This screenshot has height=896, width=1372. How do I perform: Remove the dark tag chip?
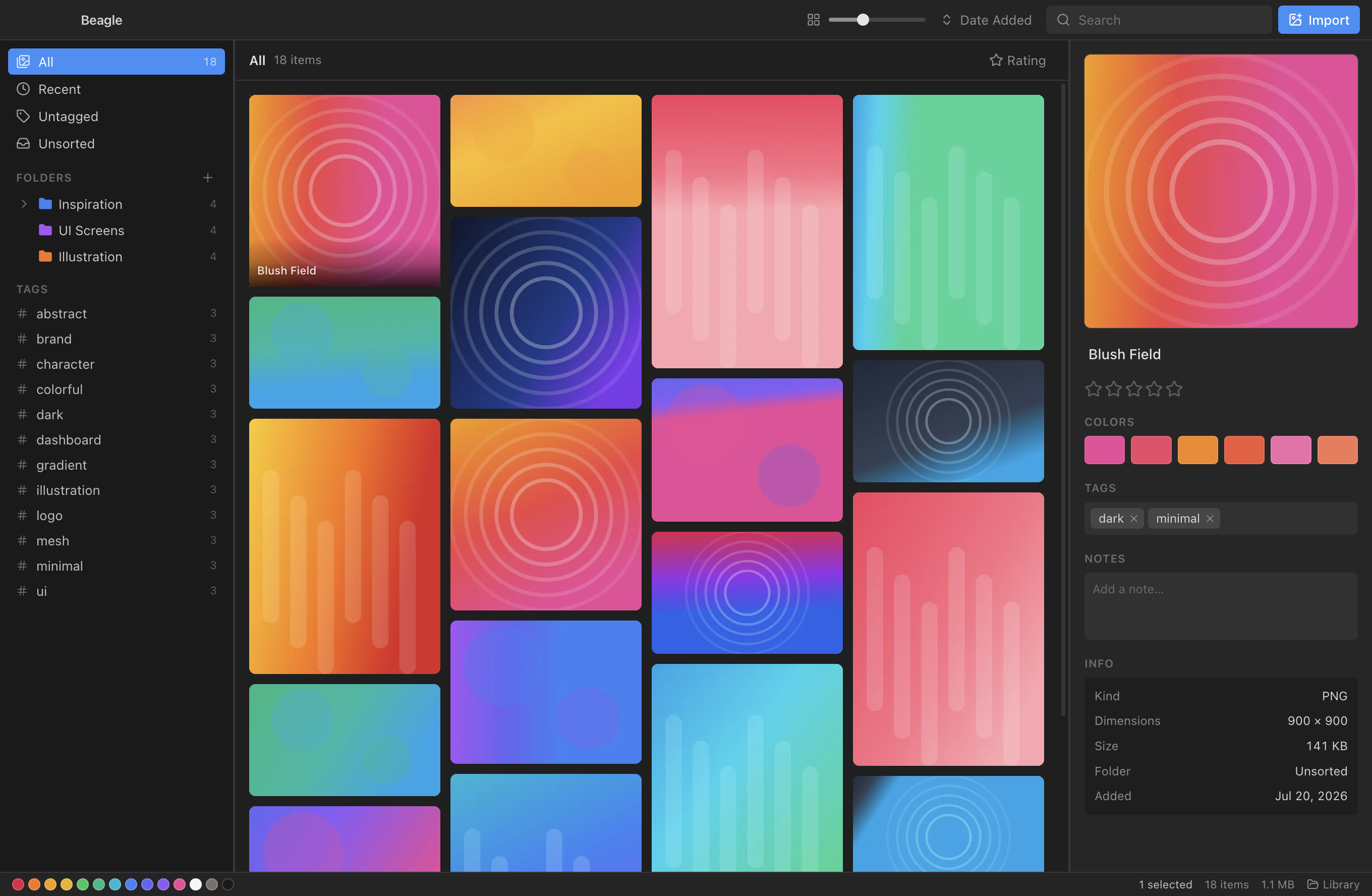(x=1133, y=518)
